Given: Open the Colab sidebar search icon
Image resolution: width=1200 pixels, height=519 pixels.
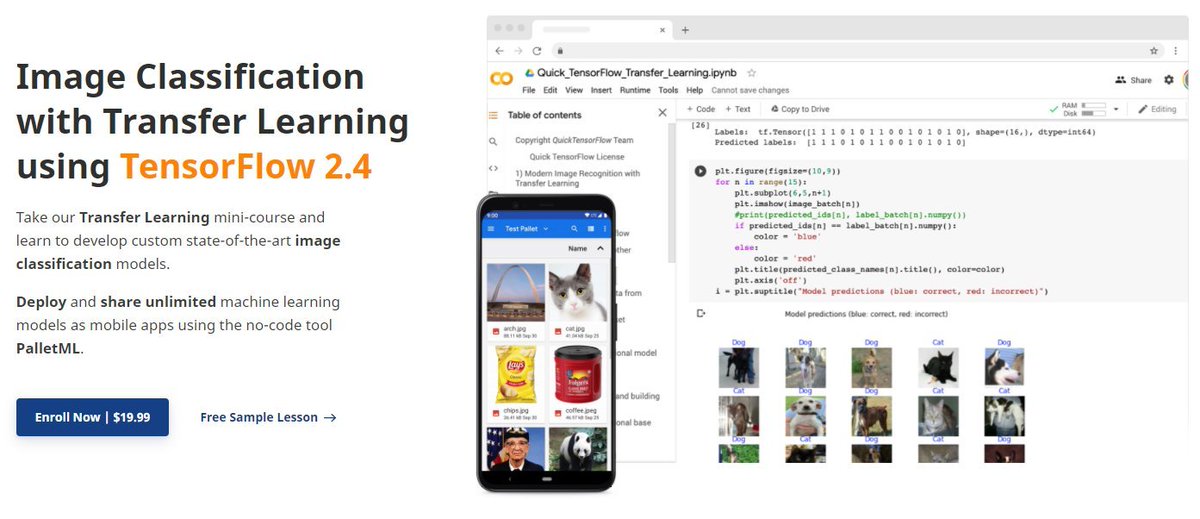Looking at the screenshot, I should tap(493, 142).
